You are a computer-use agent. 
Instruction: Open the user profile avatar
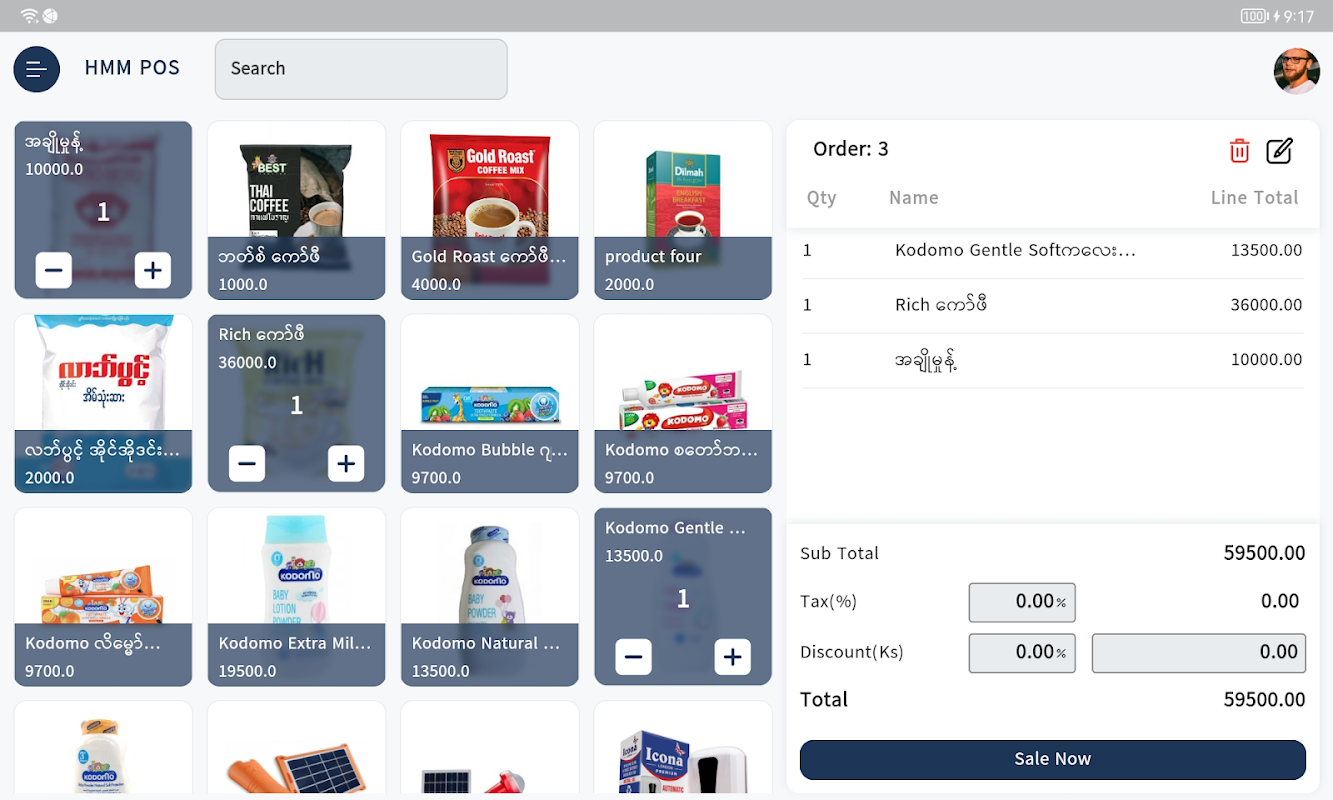coord(1296,71)
